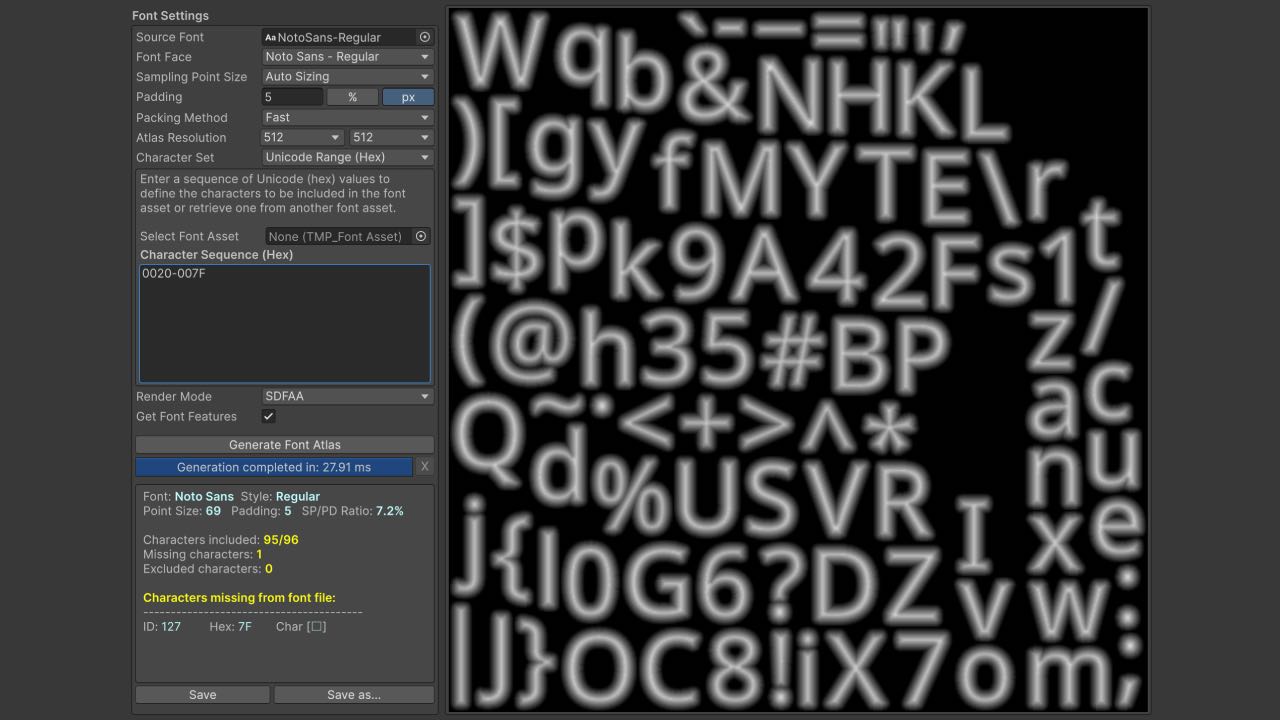Select the px padding mode
1280x720 pixels.
(407, 96)
